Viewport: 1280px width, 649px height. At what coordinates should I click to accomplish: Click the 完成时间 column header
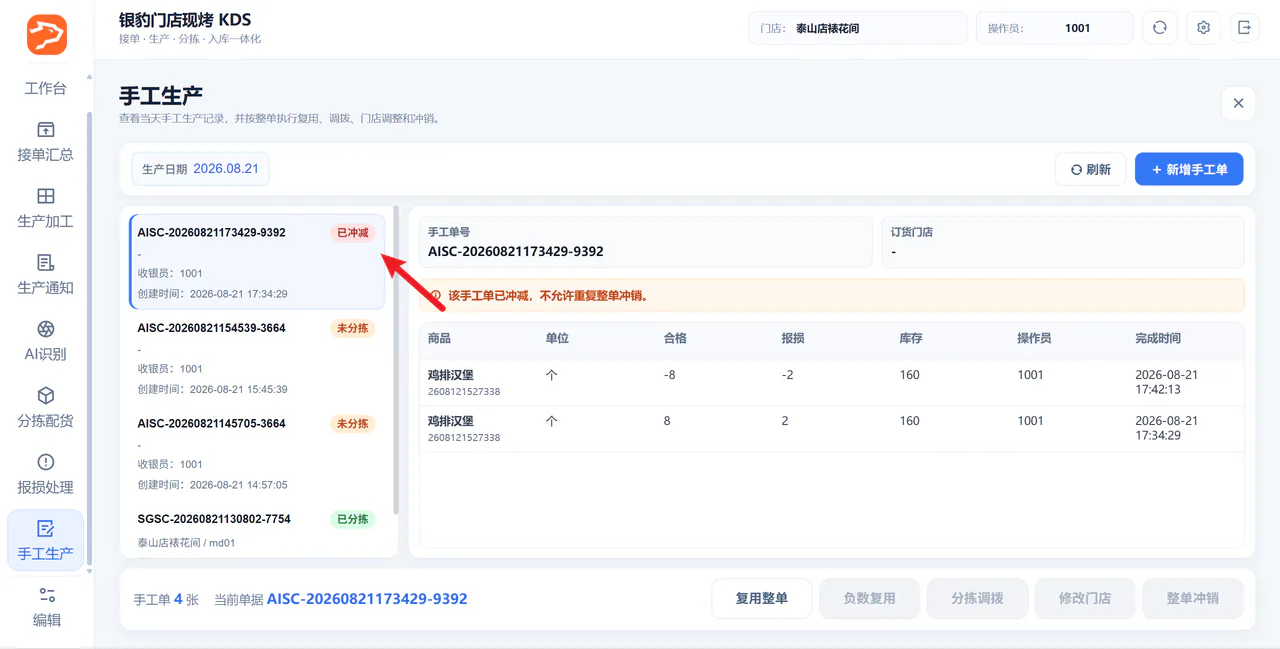click(x=1158, y=338)
